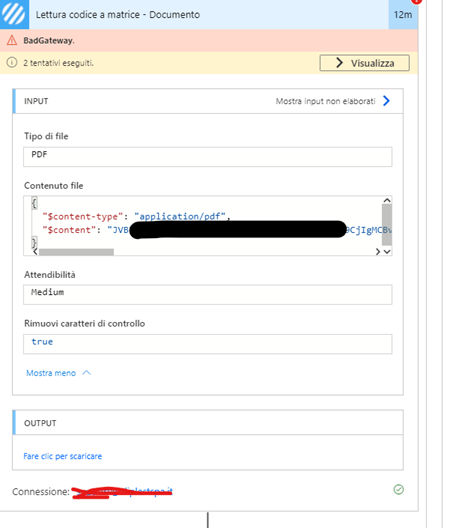Click the Rimuovi caratteri di controllo label
Image resolution: width=450 pixels, height=528 pixels.
pyautogui.click(x=84, y=324)
